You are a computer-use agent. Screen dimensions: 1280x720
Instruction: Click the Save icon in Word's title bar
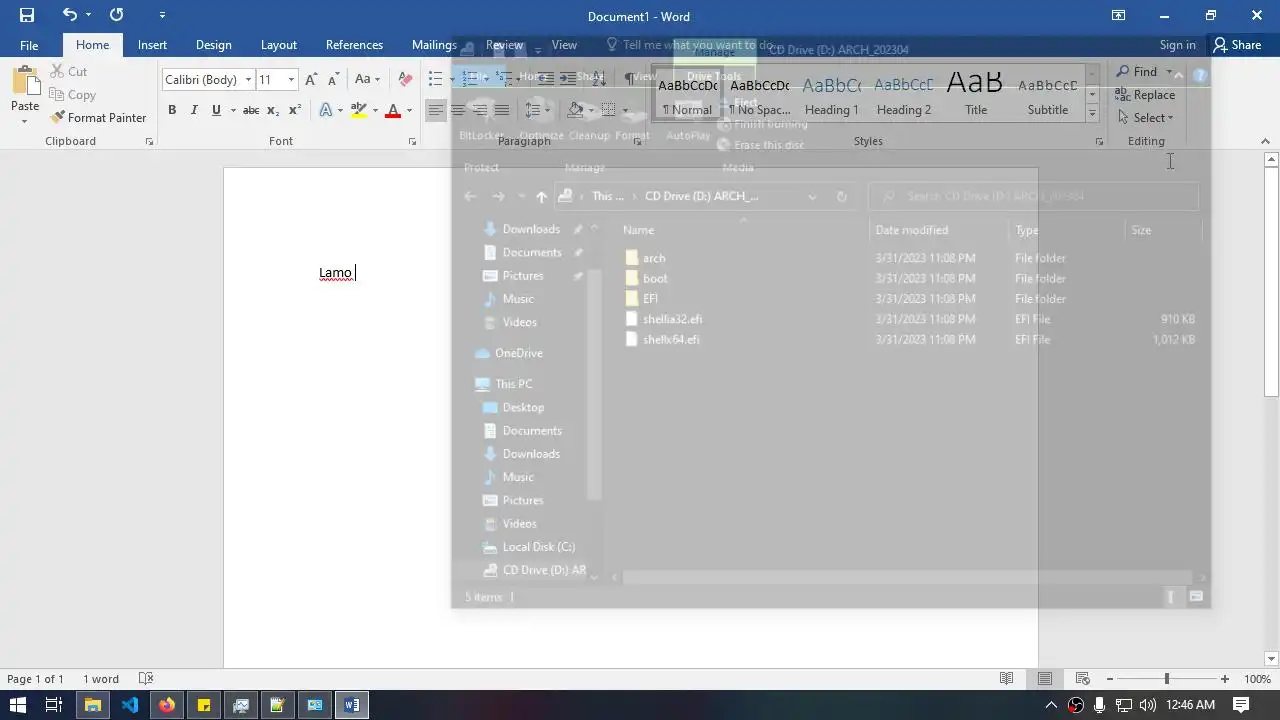click(27, 15)
